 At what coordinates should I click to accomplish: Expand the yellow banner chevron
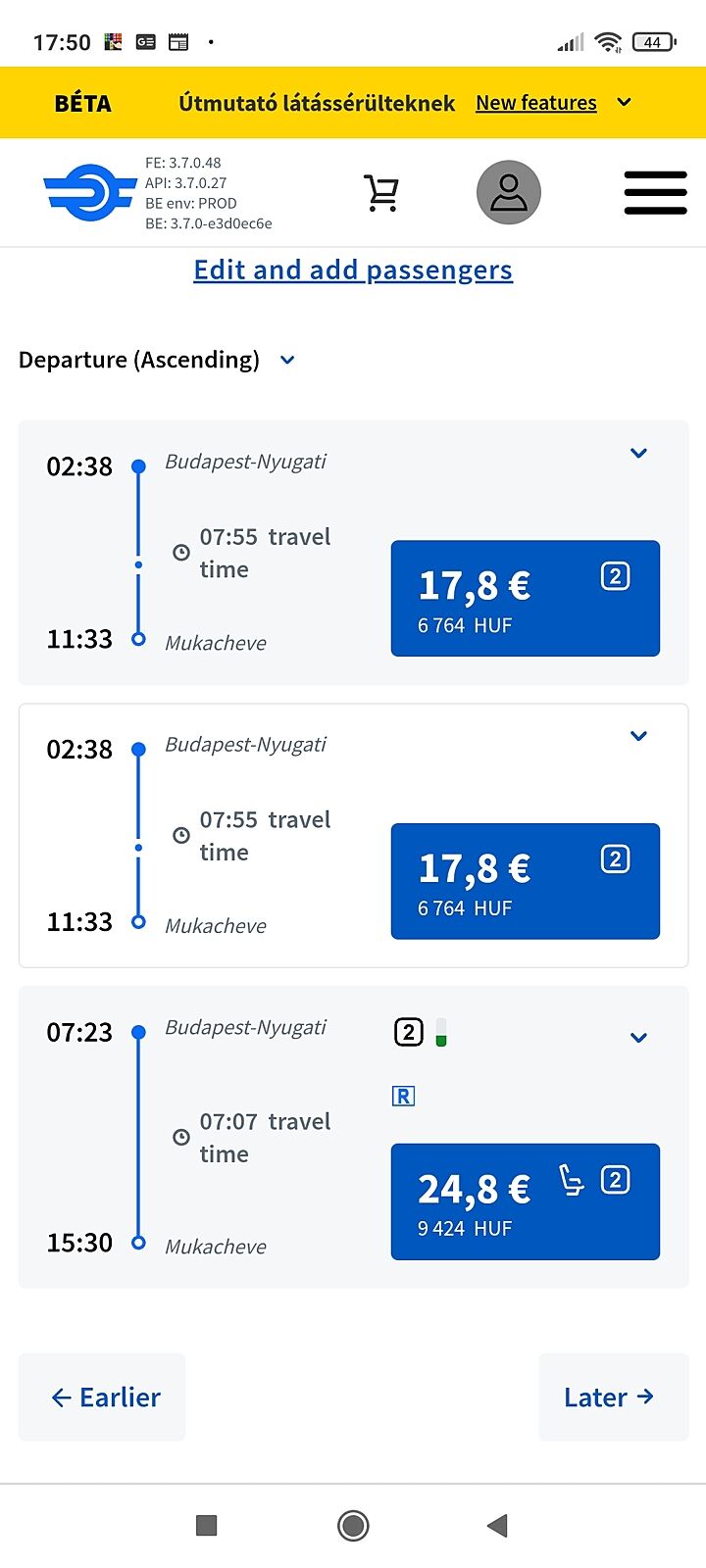(625, 103)
